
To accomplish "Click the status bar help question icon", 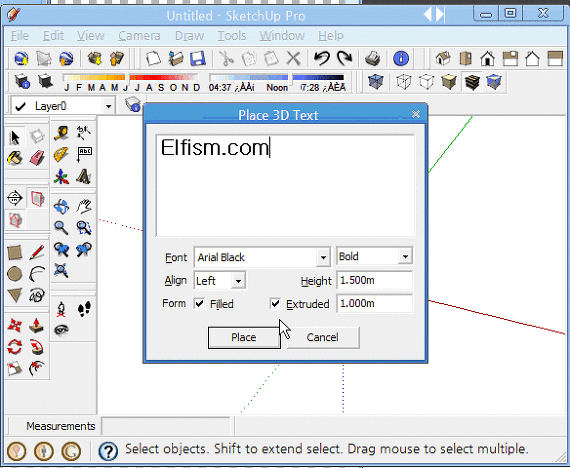I will pos(108,451).
